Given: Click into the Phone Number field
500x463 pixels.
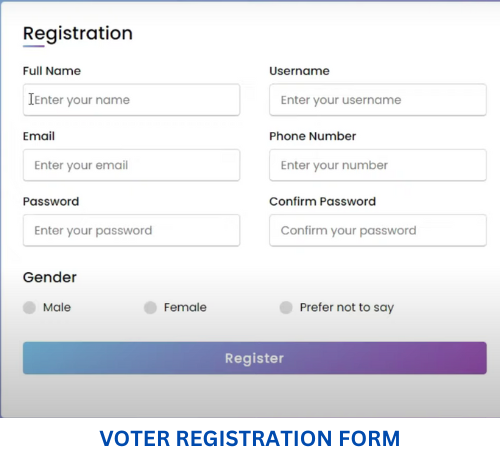Looking at the screenshot, I should pos(378,165).
